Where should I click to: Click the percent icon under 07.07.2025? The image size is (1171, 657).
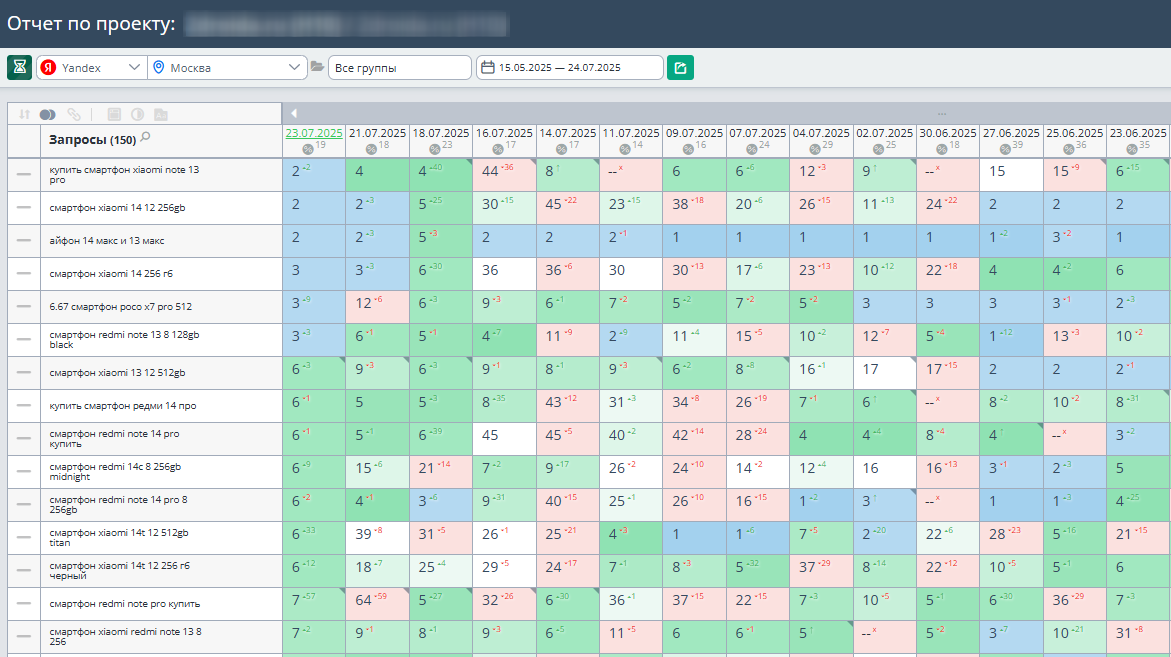[x=751, y=149]
